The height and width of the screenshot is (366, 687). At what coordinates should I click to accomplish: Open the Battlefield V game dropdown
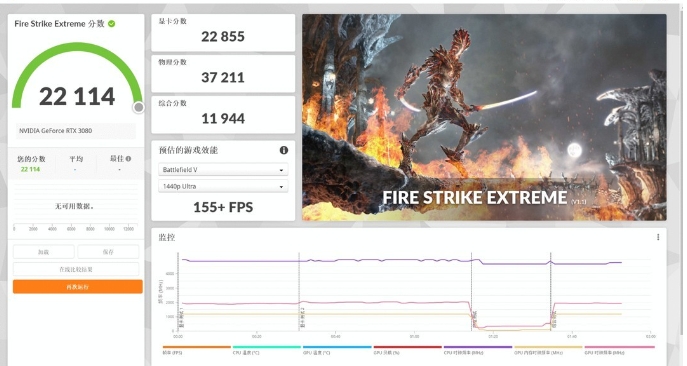(x=223, y=170)
